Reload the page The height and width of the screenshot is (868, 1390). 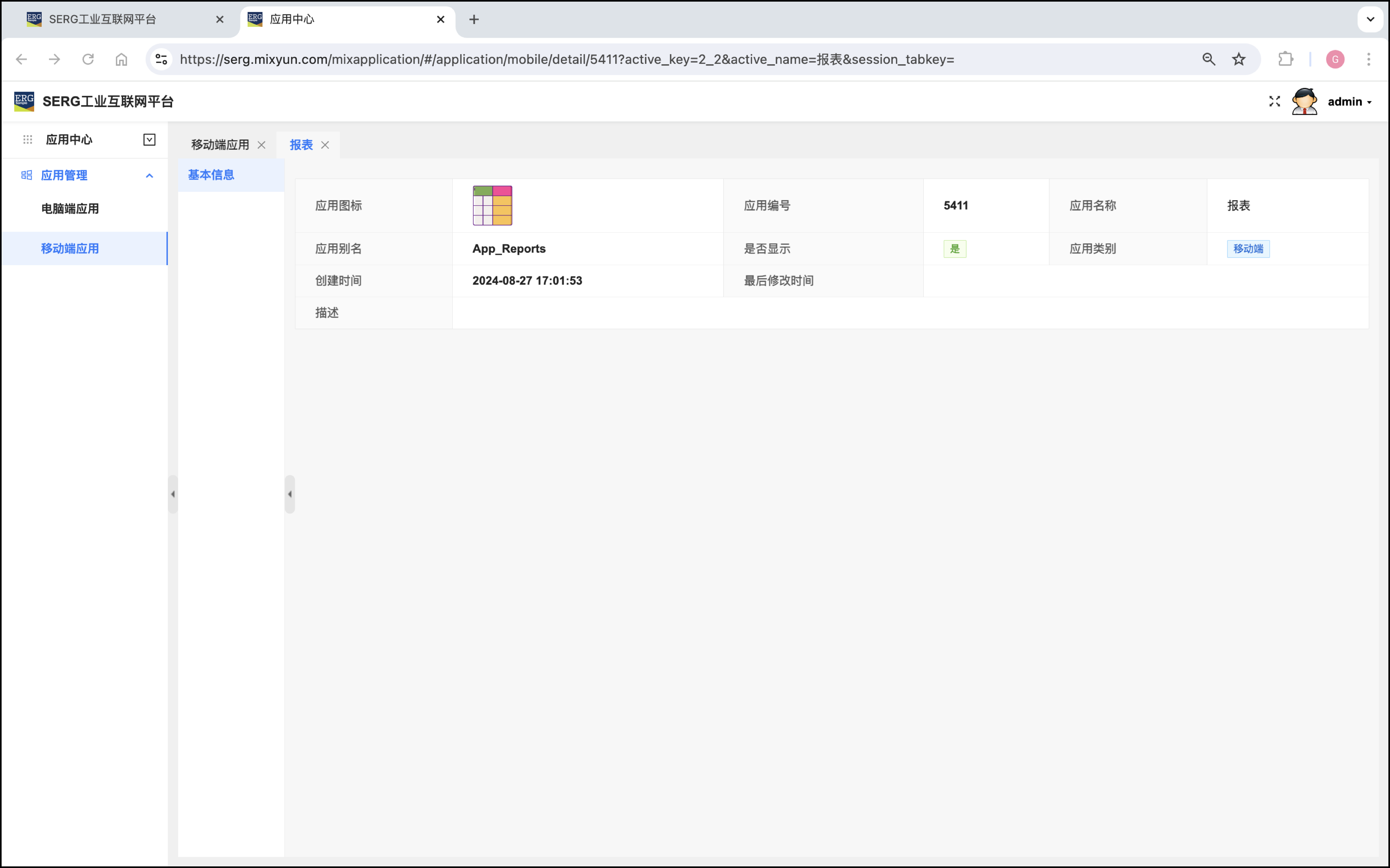(x=88, y=59)
